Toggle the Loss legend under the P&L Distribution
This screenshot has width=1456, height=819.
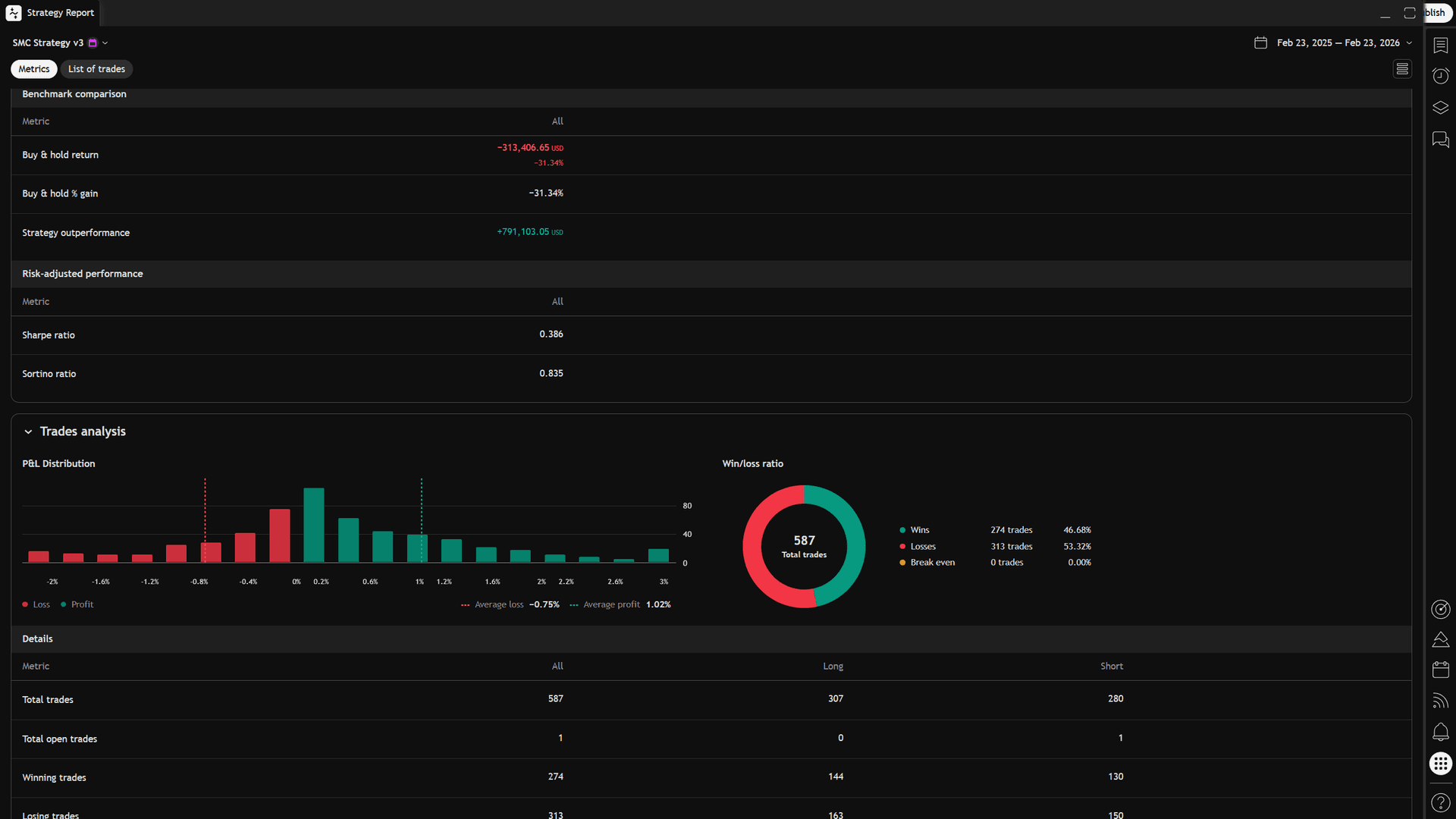pyautogui.click(x=36, y=604)
